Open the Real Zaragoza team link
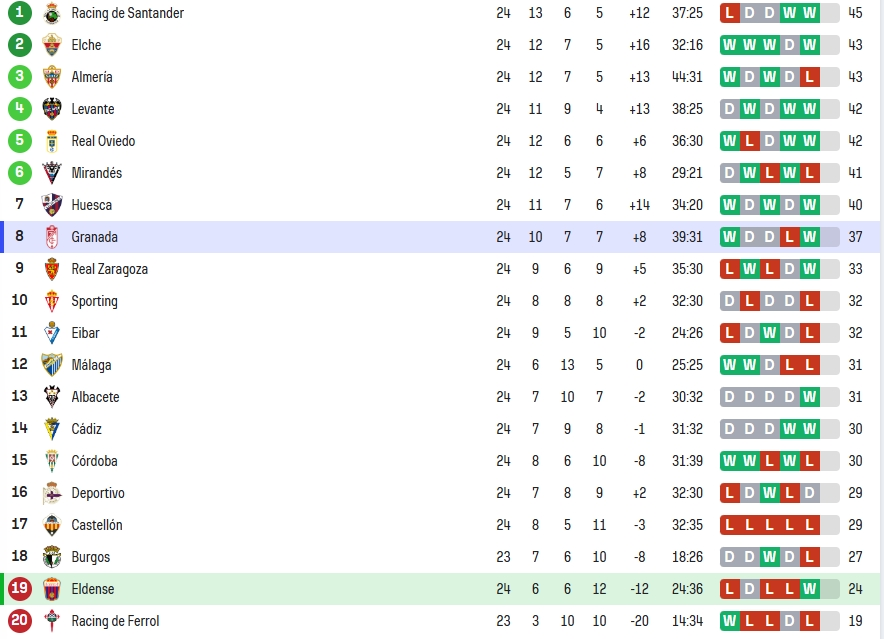The width and height of the screenshot is (884, 639). click(x=109, y=269)
